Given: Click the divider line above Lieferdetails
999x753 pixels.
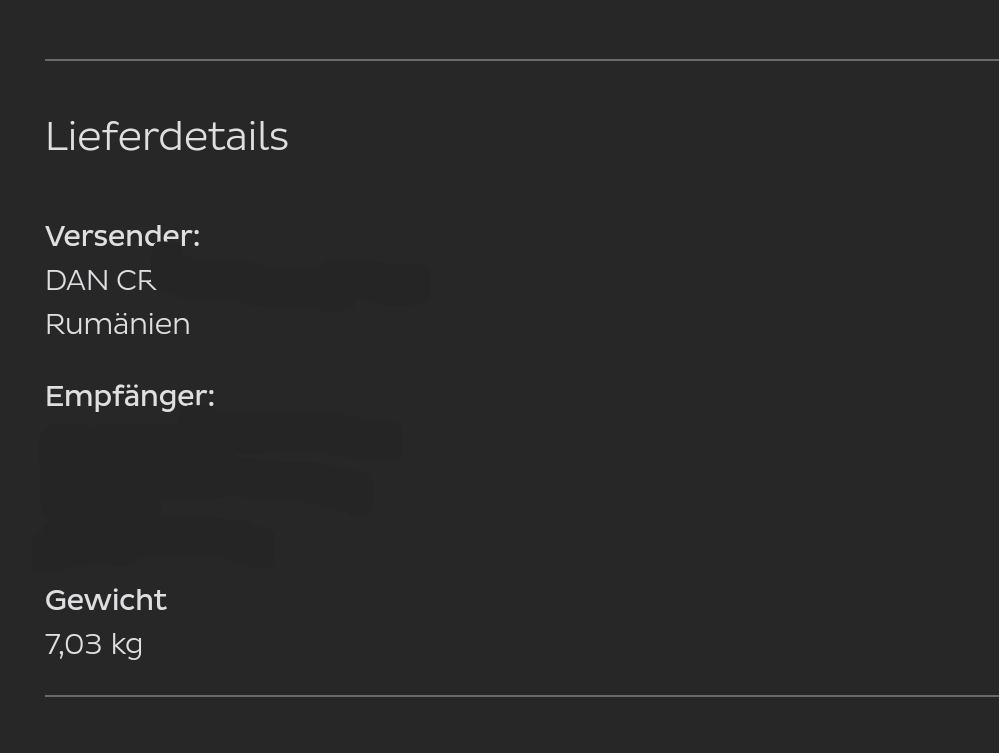Looking at the screenshot, I should 522,60.
